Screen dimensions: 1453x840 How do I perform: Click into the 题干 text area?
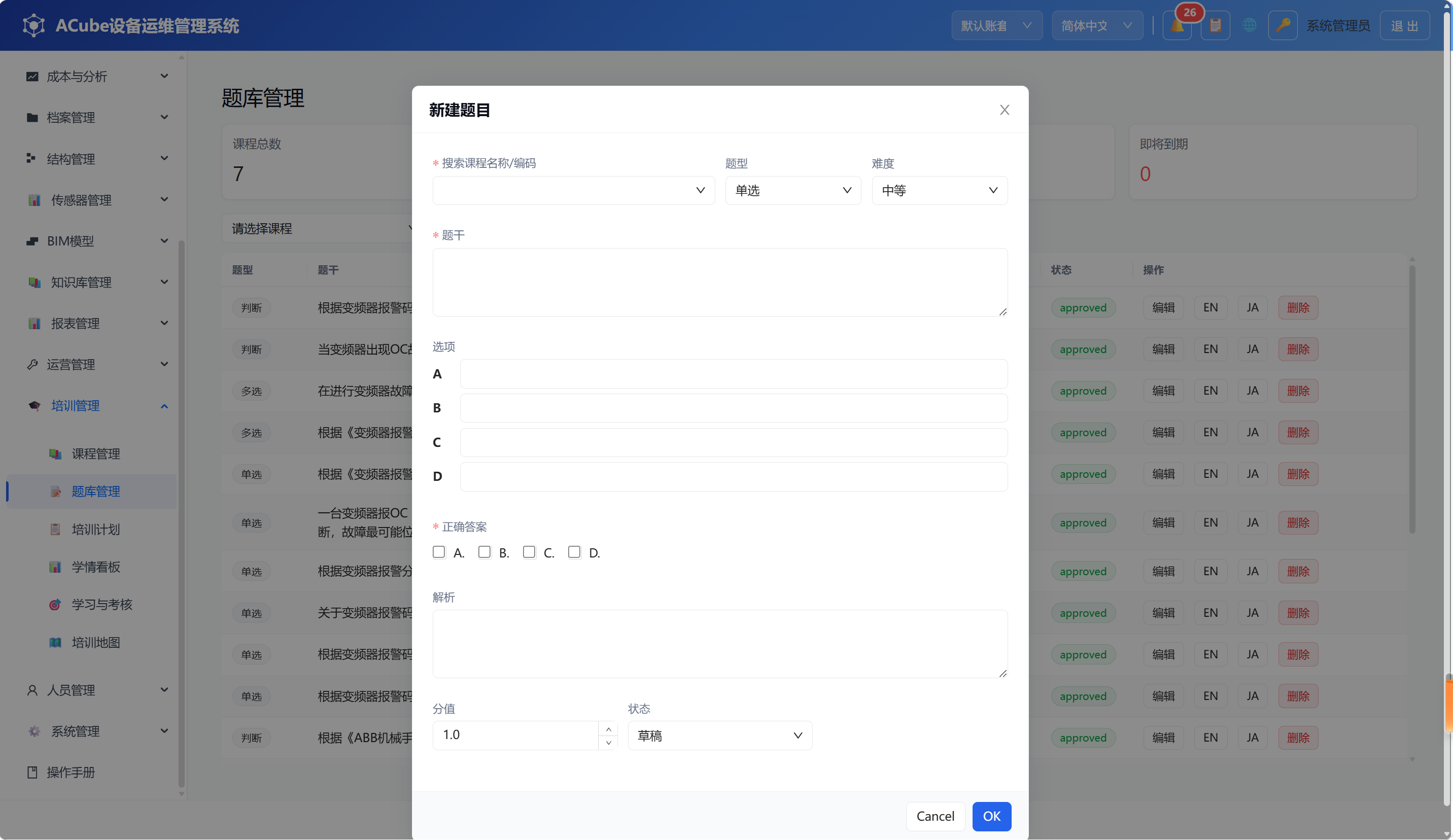coord(719,282)
